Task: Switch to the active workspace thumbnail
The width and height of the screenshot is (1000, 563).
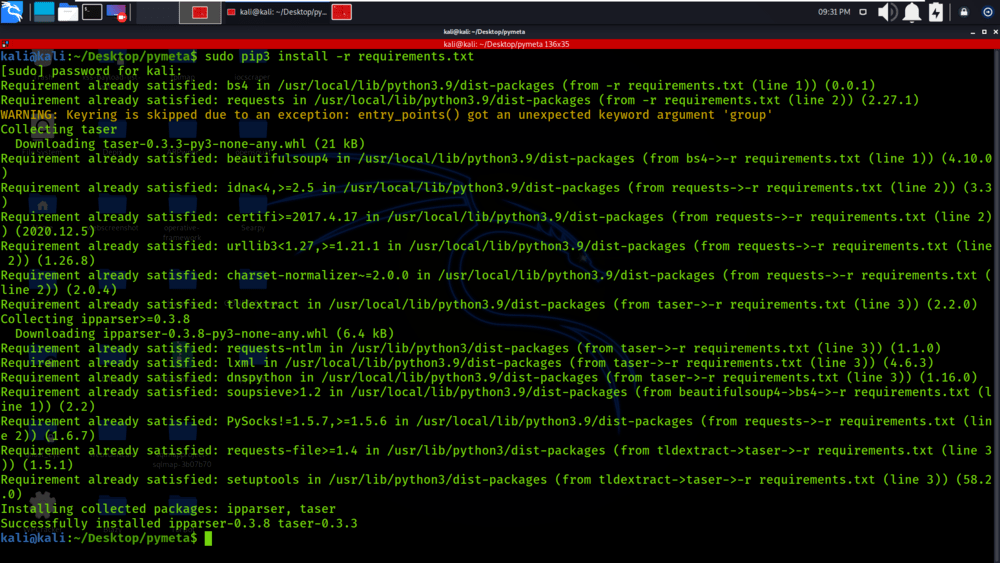Action: pos(200,12)
